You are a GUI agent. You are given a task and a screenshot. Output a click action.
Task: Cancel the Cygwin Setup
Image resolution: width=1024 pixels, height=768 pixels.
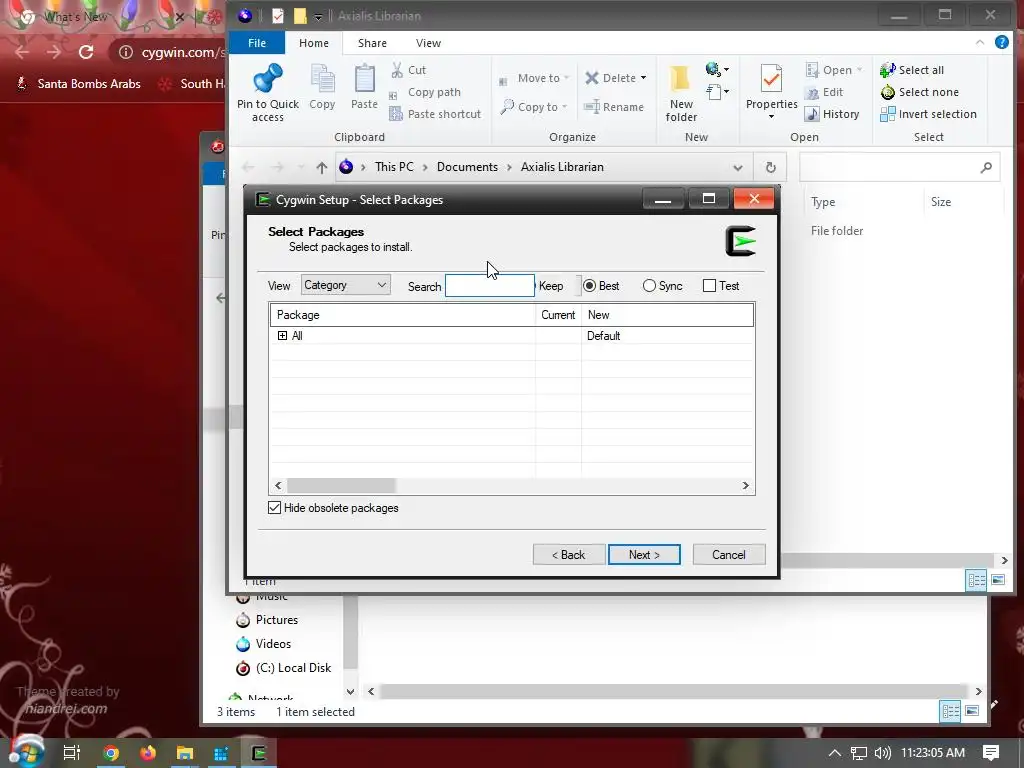(729, 554)
